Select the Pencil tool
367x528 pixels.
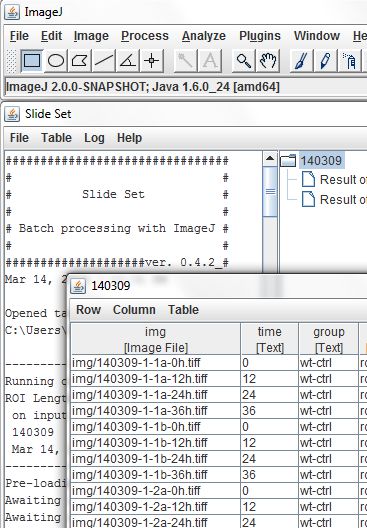[325, 61]
